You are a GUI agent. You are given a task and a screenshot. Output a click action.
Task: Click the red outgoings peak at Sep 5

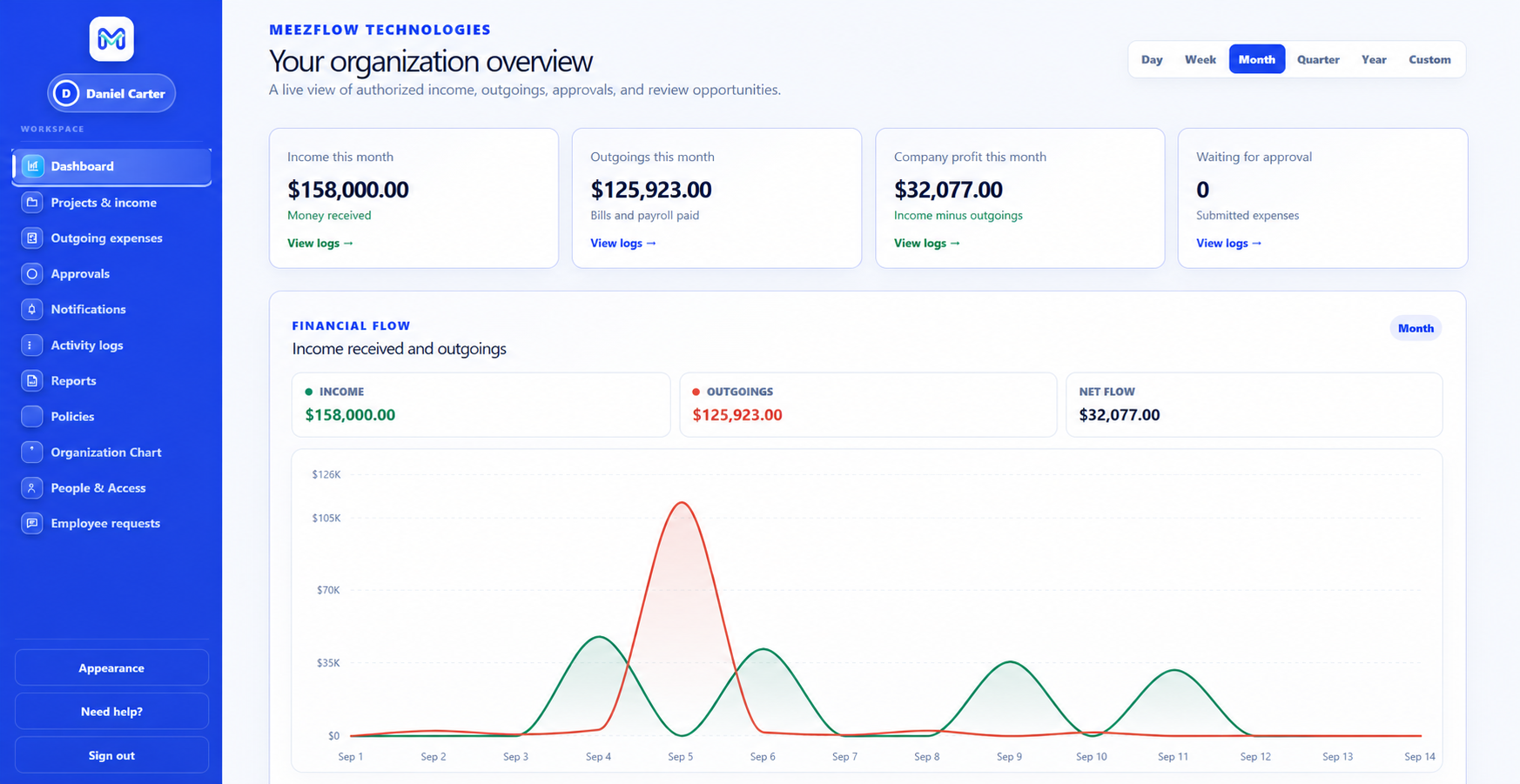pos(681,503)
